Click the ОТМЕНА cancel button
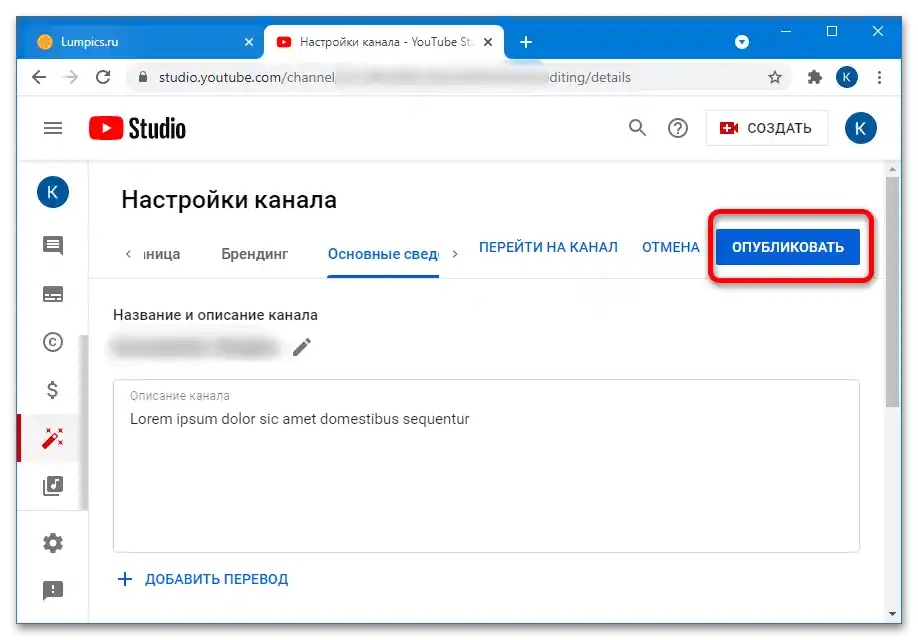918x640 pixels. [x=670, y=247]
